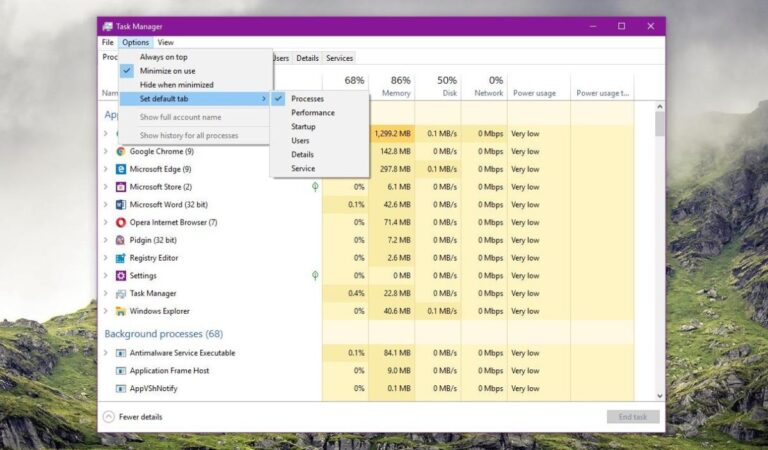This screenshot has height=450, width=768.
Task: Open Set default tab submenu
Action: pyautogui.click(x=195, y=98)
